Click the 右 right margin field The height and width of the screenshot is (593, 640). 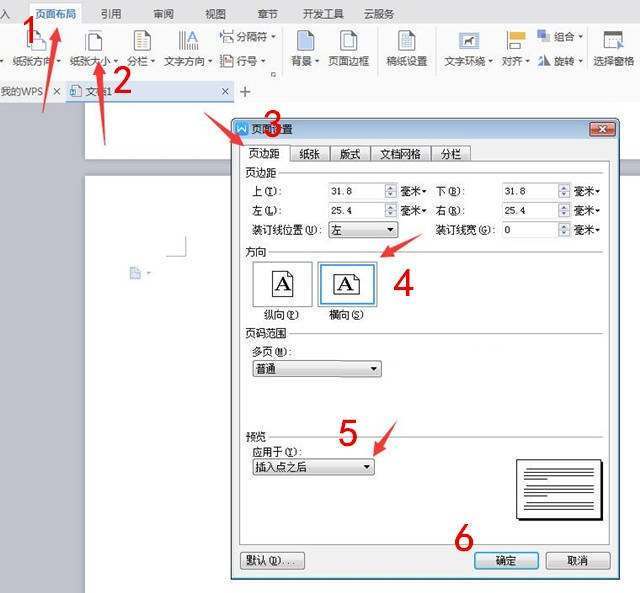tap(530, 211)
